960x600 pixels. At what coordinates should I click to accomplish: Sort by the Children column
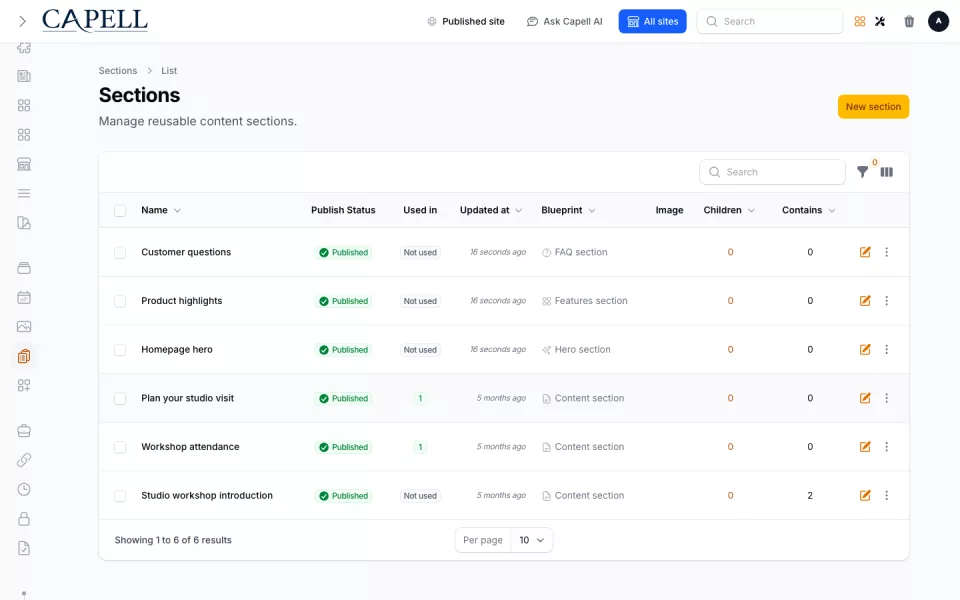(x=729, y=210)
